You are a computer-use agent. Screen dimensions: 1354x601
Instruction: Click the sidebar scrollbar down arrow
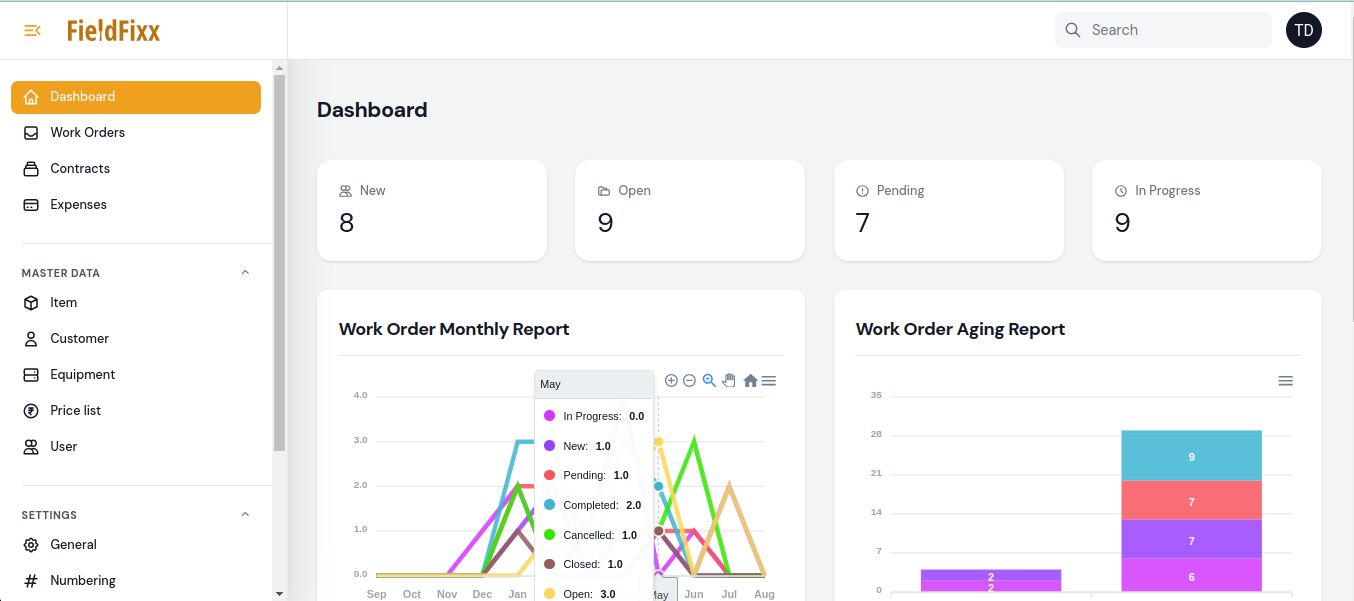(x=279, y=593)
